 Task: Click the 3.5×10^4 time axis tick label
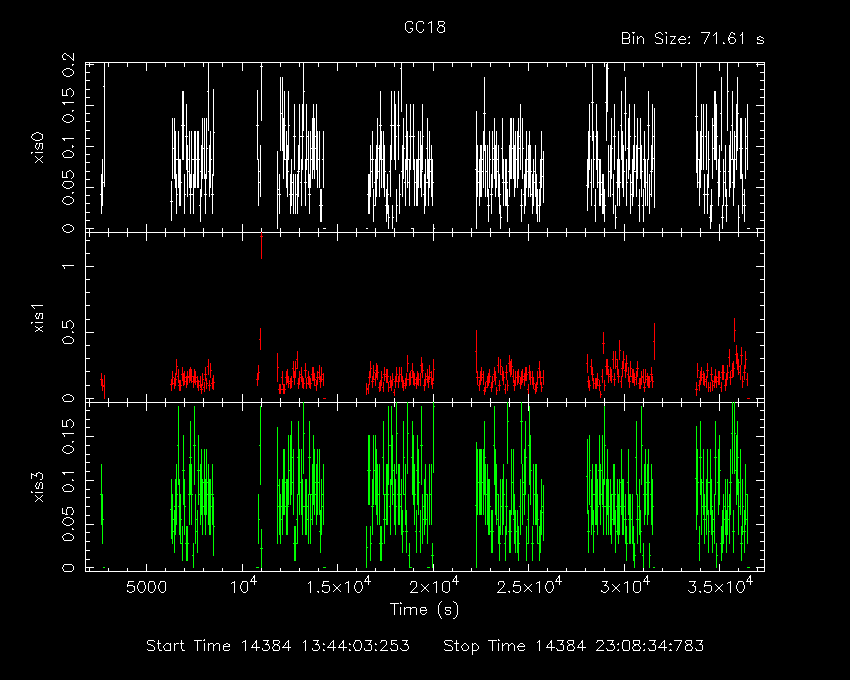point(720,586)
